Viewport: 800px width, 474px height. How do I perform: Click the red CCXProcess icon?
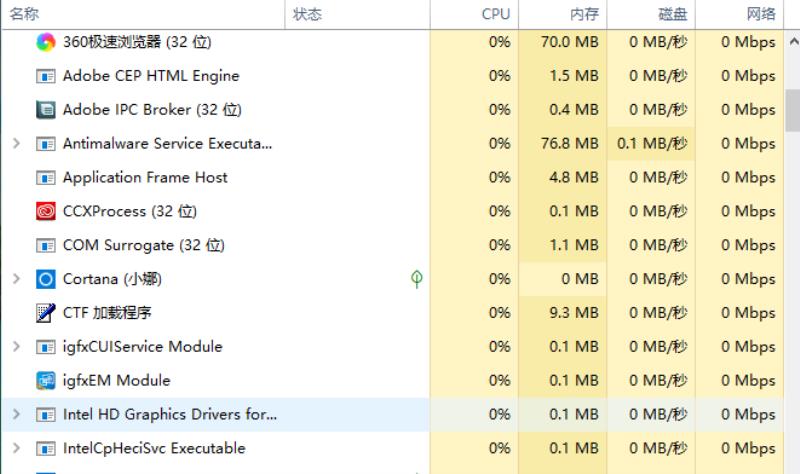[46, 211]
